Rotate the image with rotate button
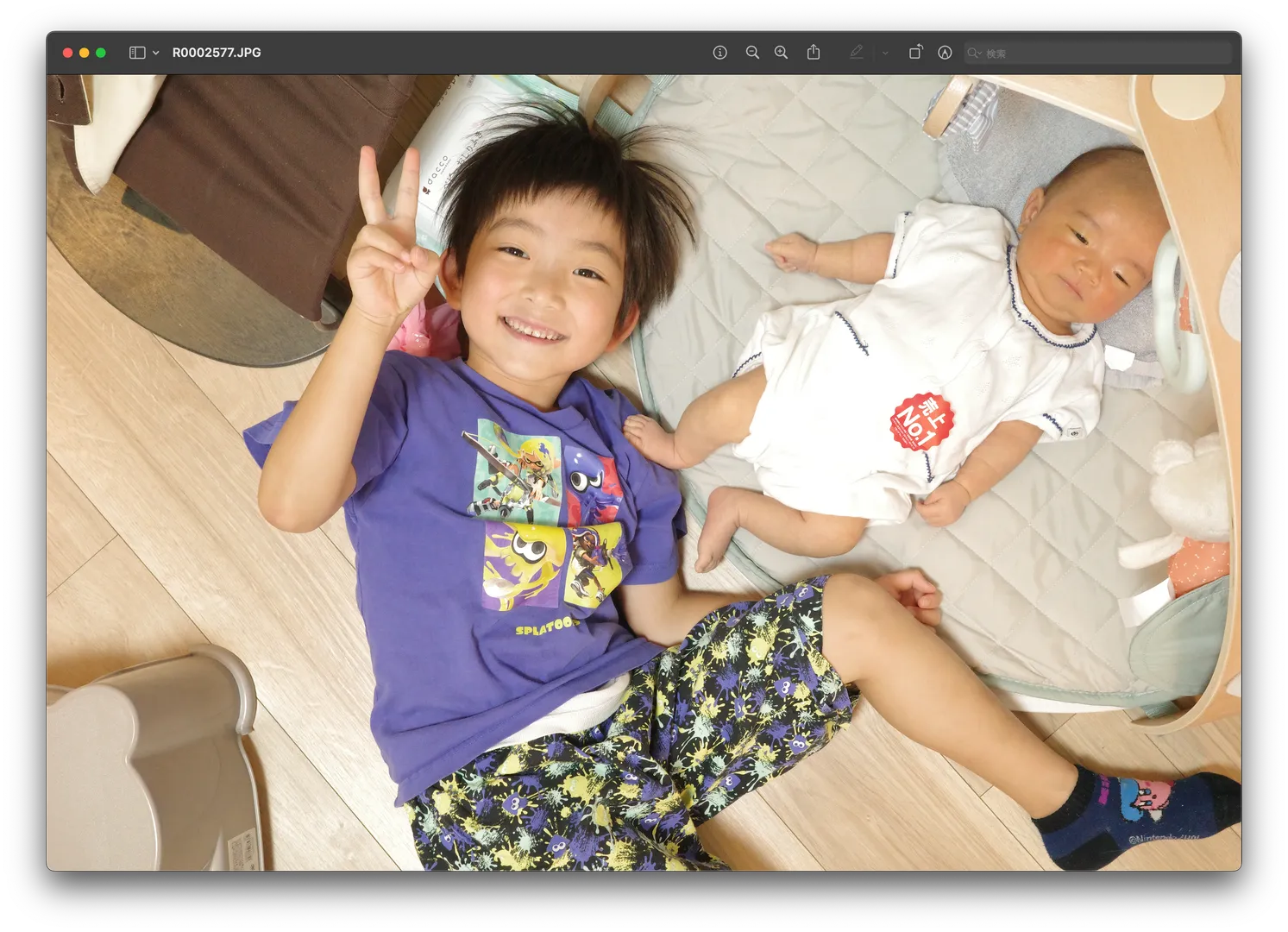The height and width of the screenshot is (932, 1288). pyautogui.click(x=915, y=53)
